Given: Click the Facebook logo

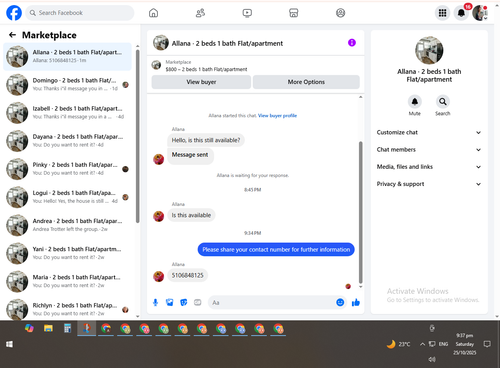Looking at the screenshot, I should click(x=14, y=13).
